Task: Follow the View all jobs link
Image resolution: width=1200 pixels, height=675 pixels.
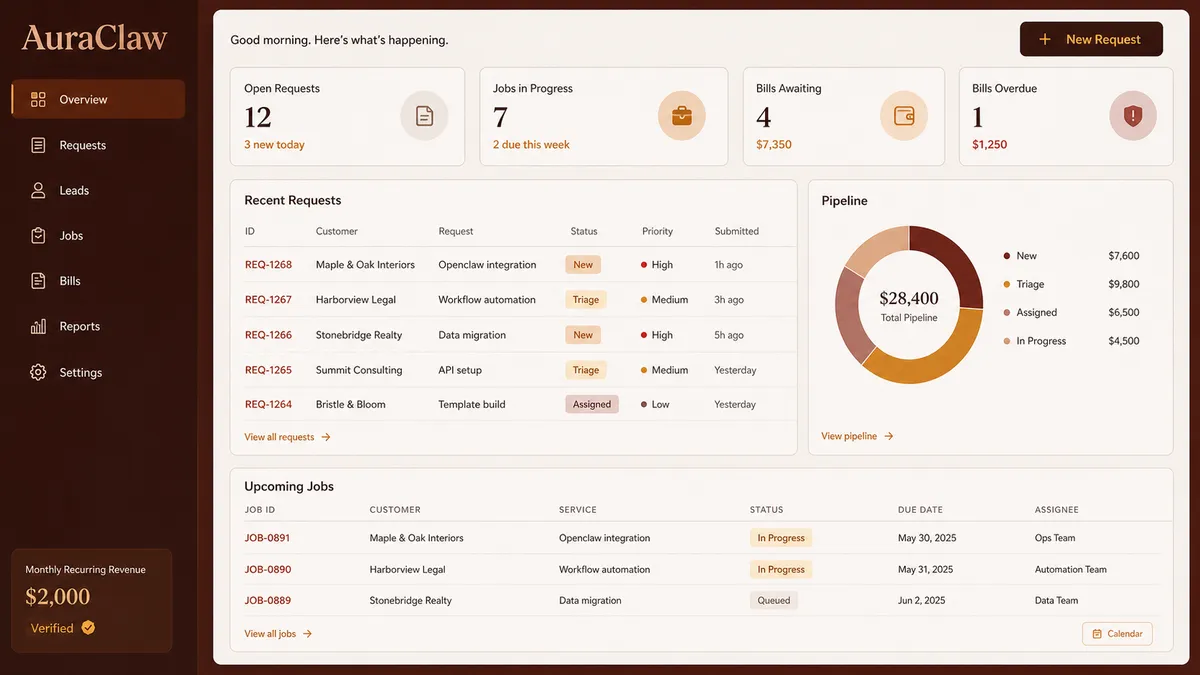Action: click(278, 634)
